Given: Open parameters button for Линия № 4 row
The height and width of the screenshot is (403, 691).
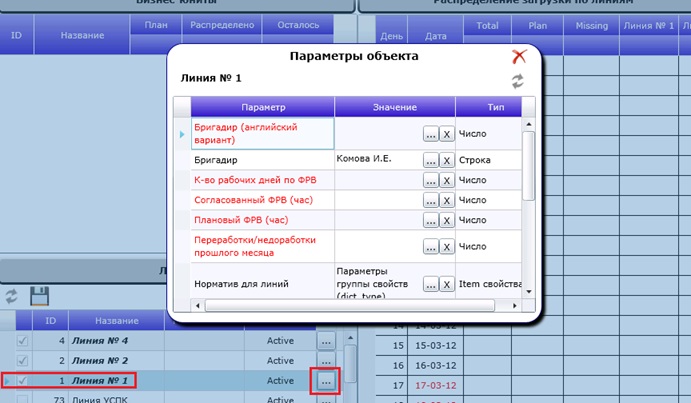Looking at the screenshot, I should pyautogui.click(x=326, y=341).
